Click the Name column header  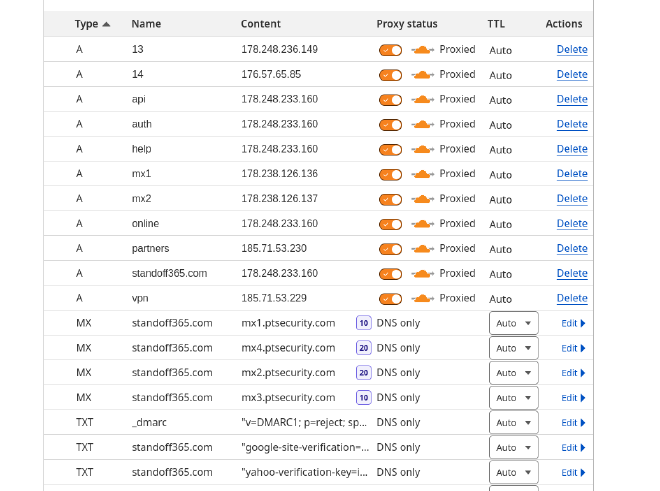[x=146, y=24]
